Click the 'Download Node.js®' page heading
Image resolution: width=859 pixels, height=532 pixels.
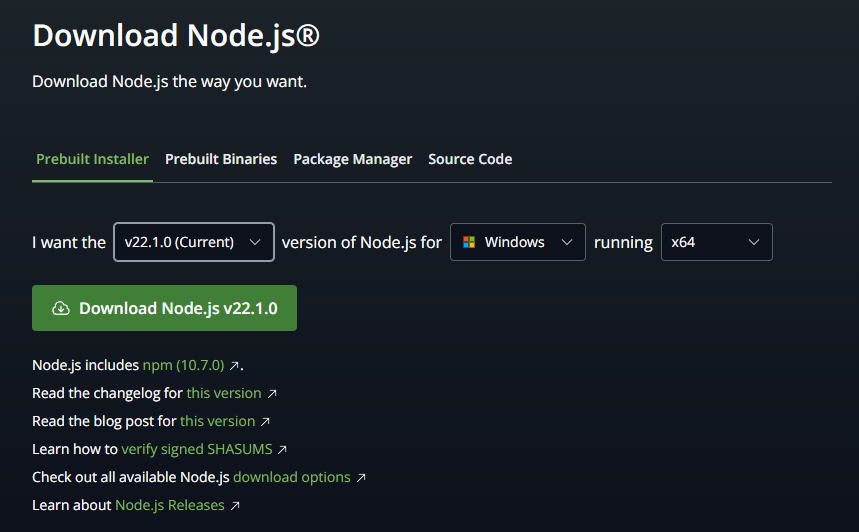176,35
